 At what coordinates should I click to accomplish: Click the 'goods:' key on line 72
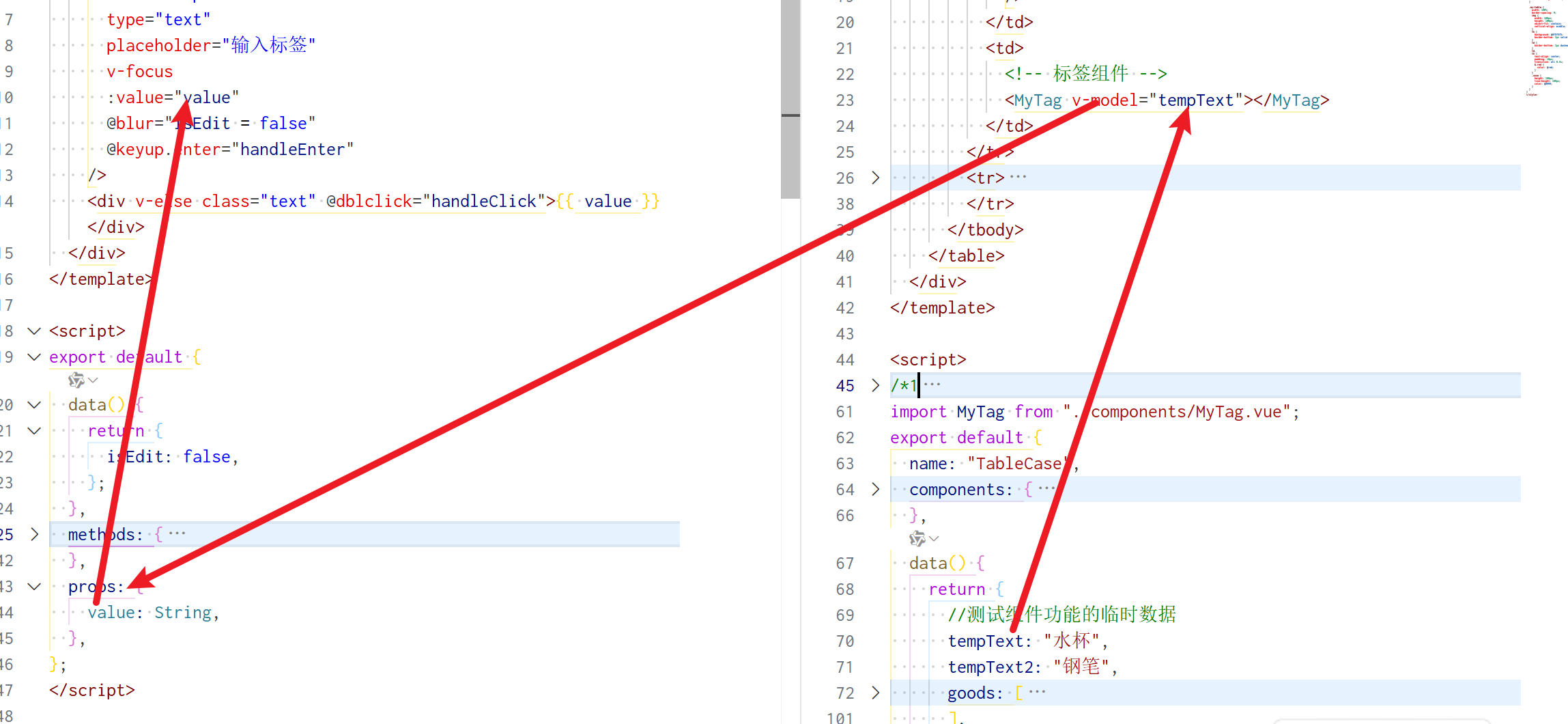coord(975,693)
